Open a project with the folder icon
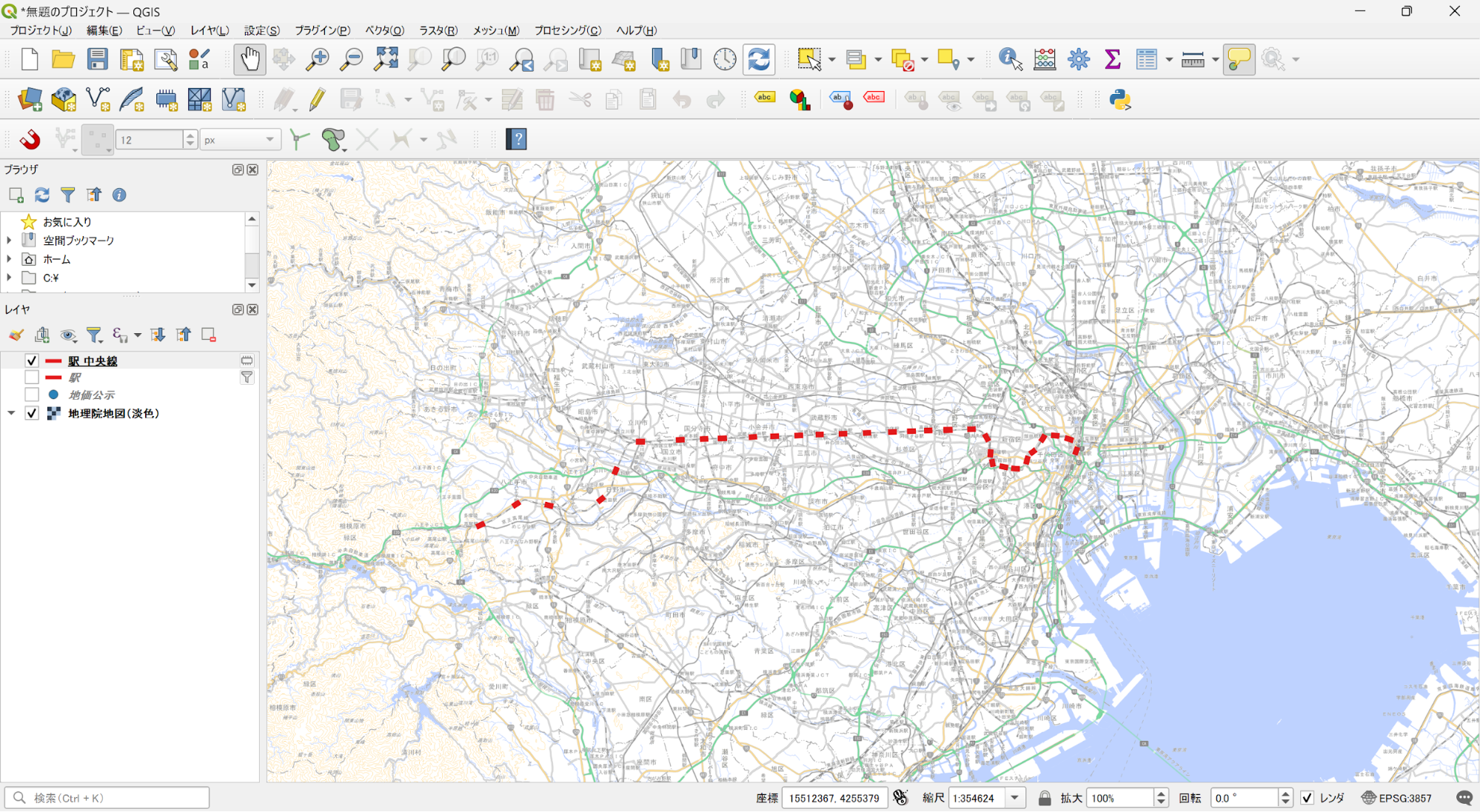1480x812 pixels. click(x=64, y=59)
